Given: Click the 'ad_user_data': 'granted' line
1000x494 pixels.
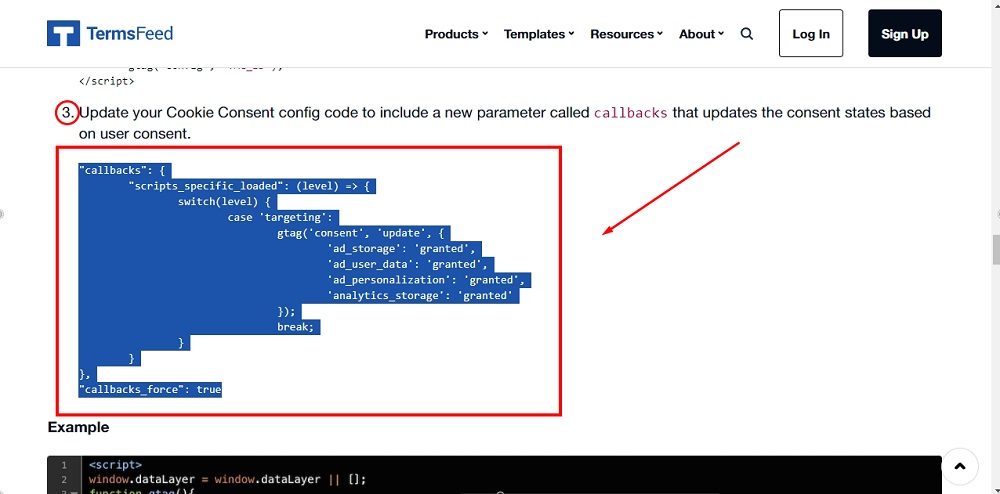Looking at the screenshot, I should (410, 265).
